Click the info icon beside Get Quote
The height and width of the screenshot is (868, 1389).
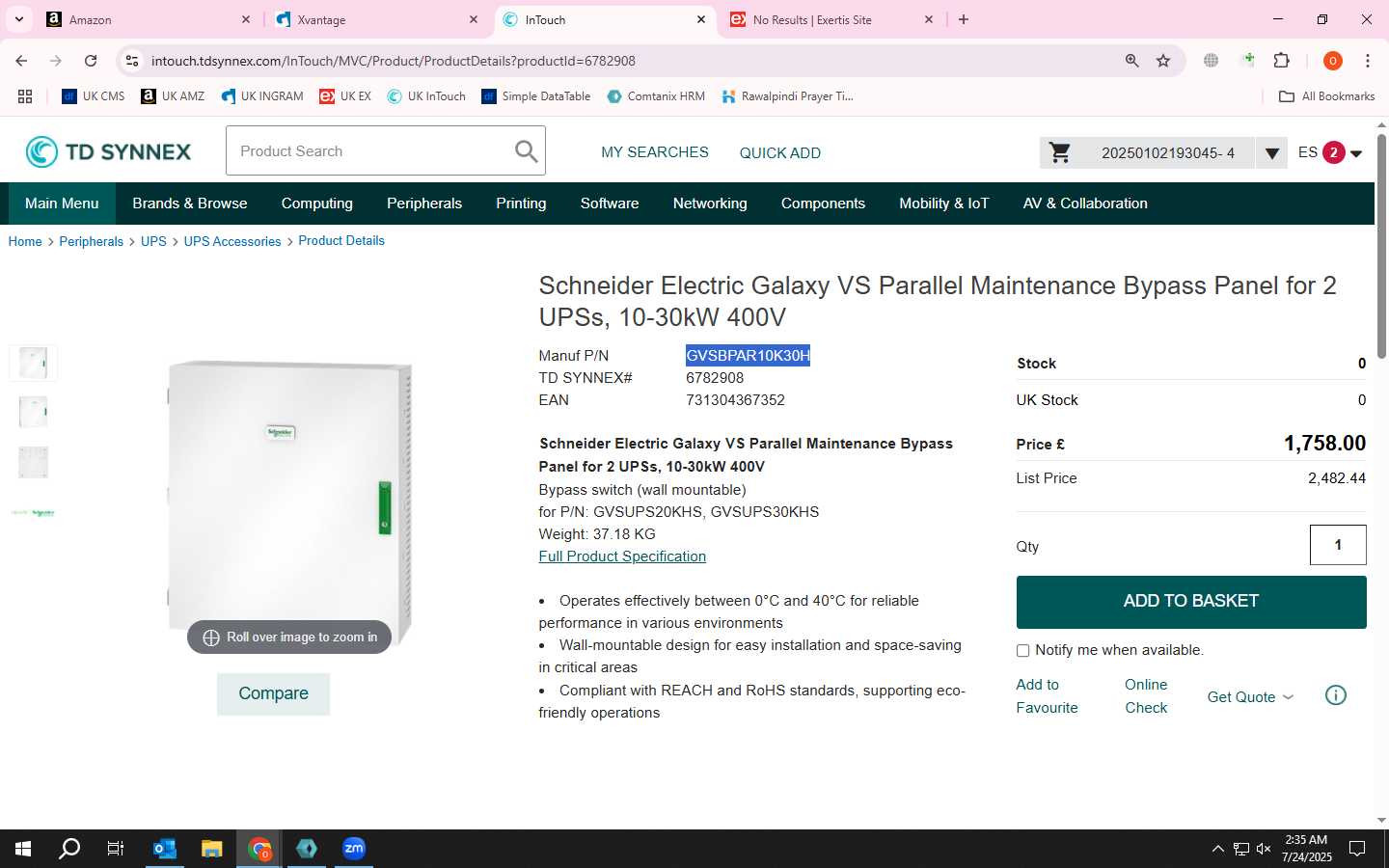point(1336,695)
